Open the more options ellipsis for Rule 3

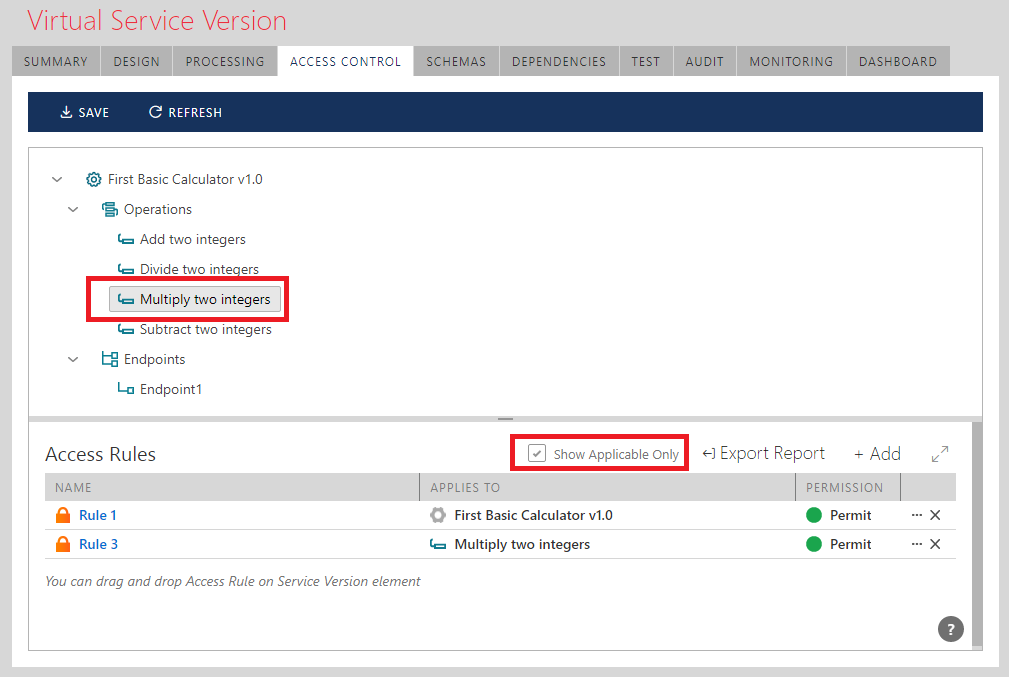pos(916,545)
